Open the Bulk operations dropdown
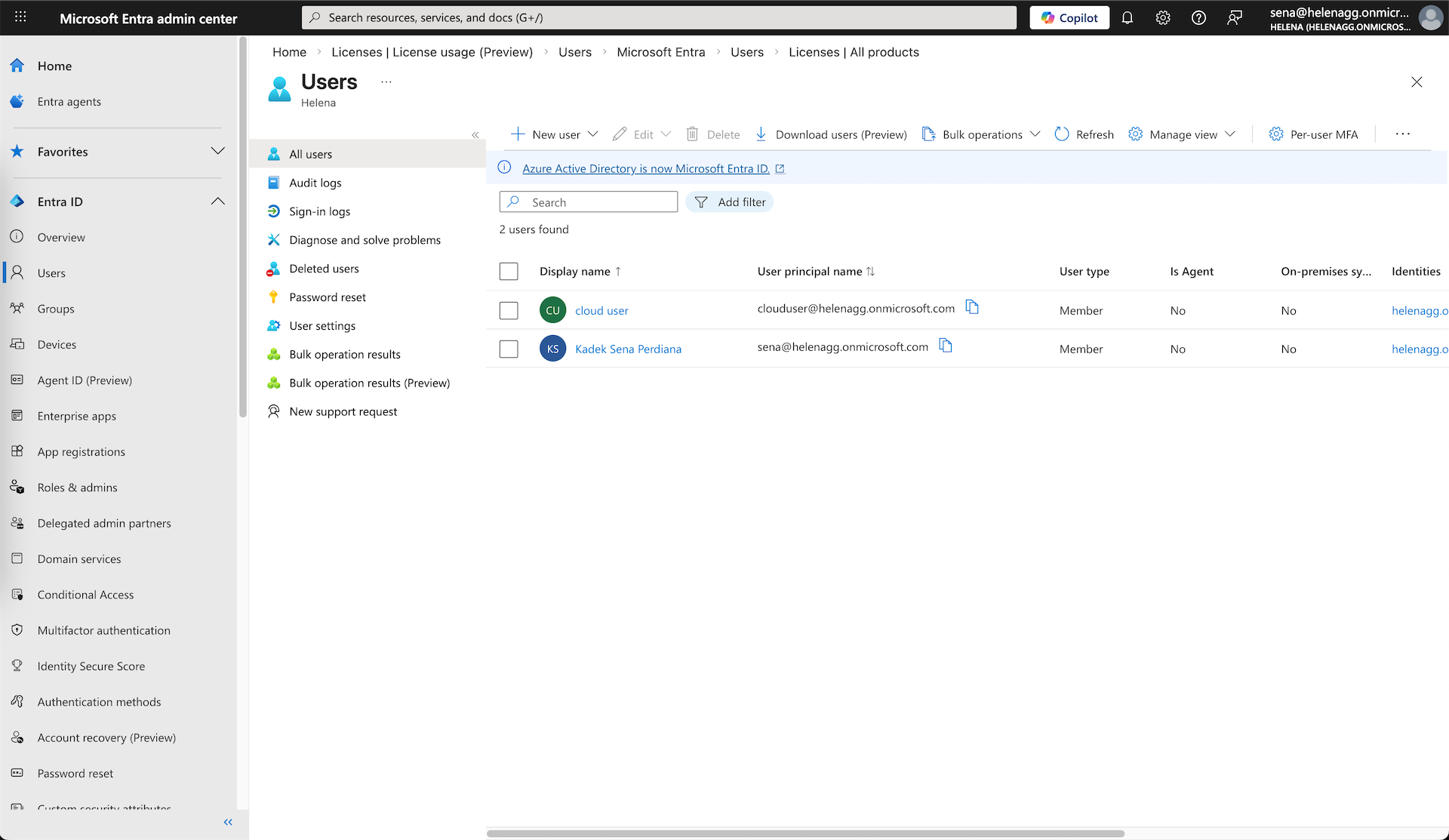This screenshot has width=1449, height=840. coord(981,134)
